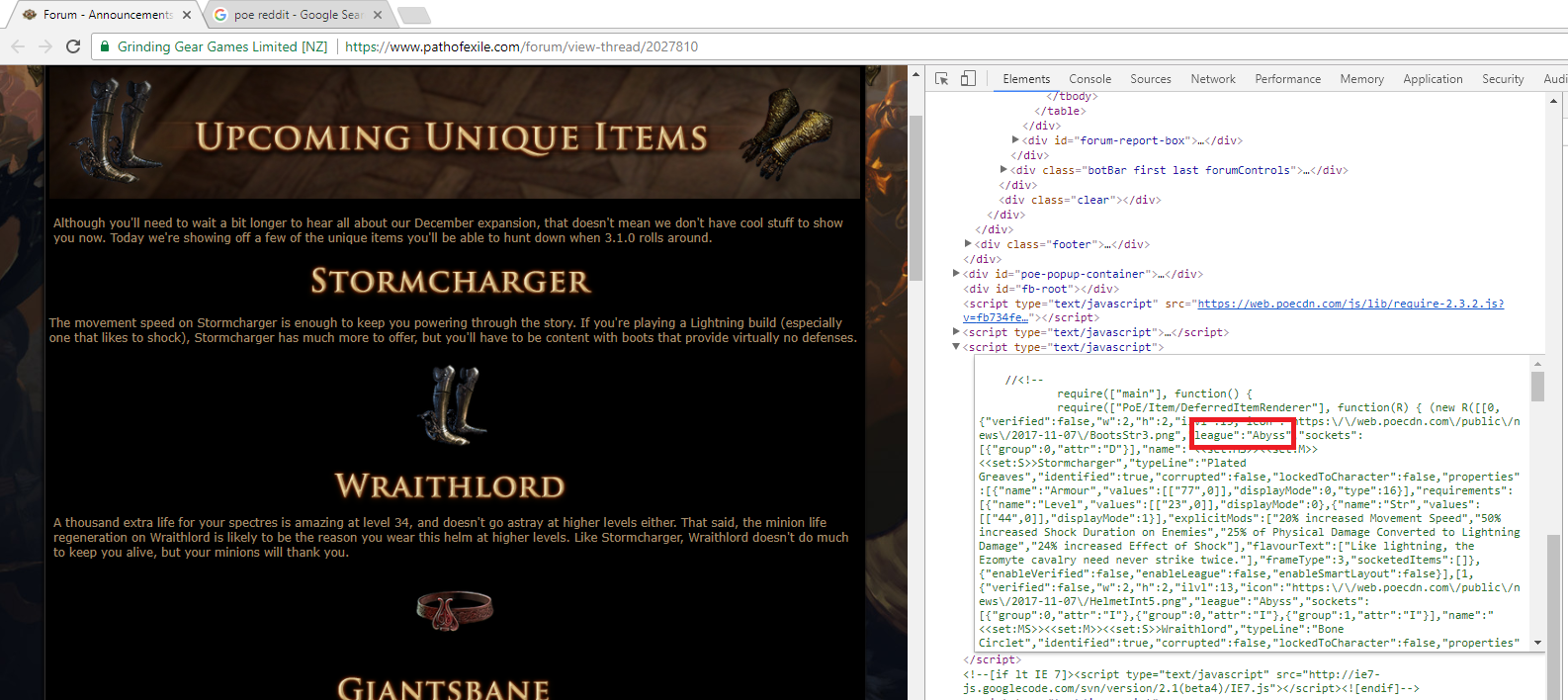Click the scroll-down arrow of script text box

pos(1537,642)
